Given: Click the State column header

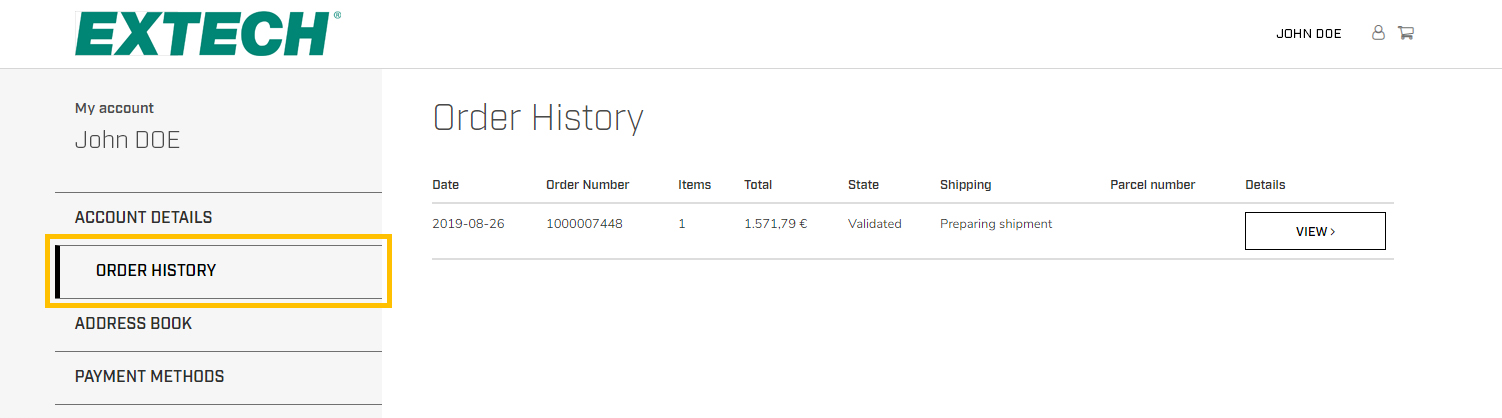Looking at the screenshot, I should pos(863,185).
